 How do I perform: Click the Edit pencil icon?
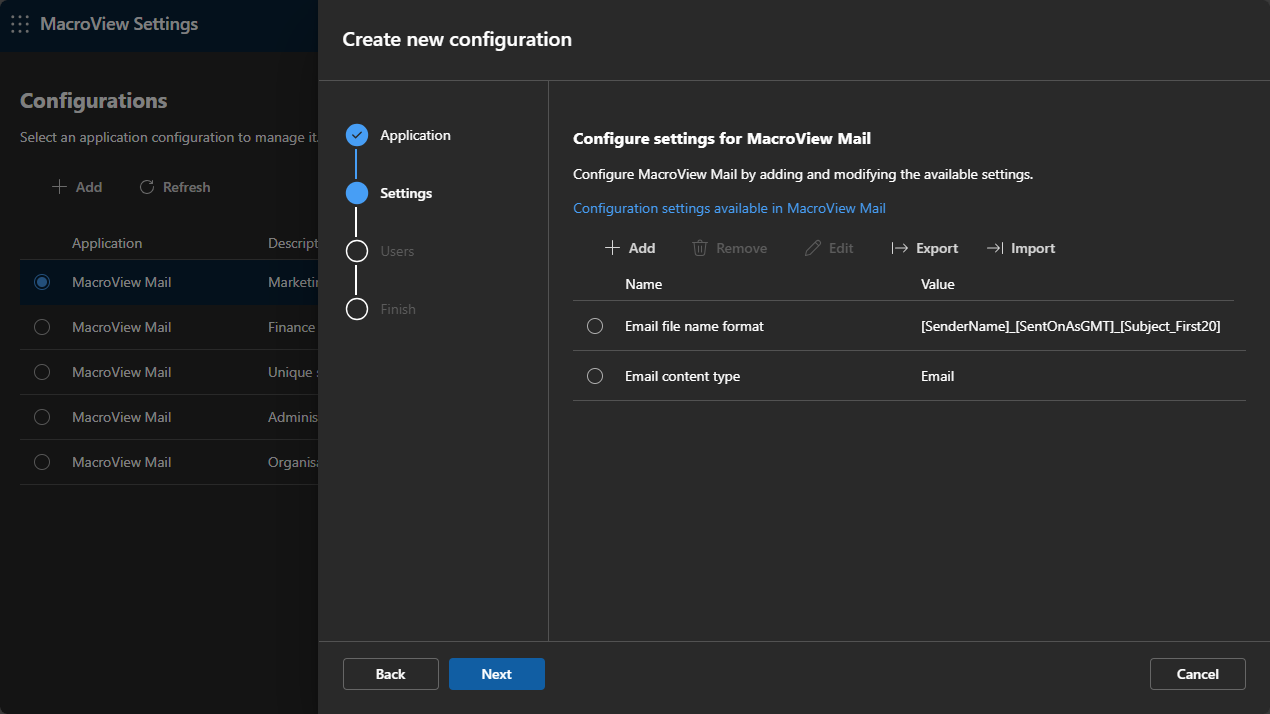(x=813, y=248)
